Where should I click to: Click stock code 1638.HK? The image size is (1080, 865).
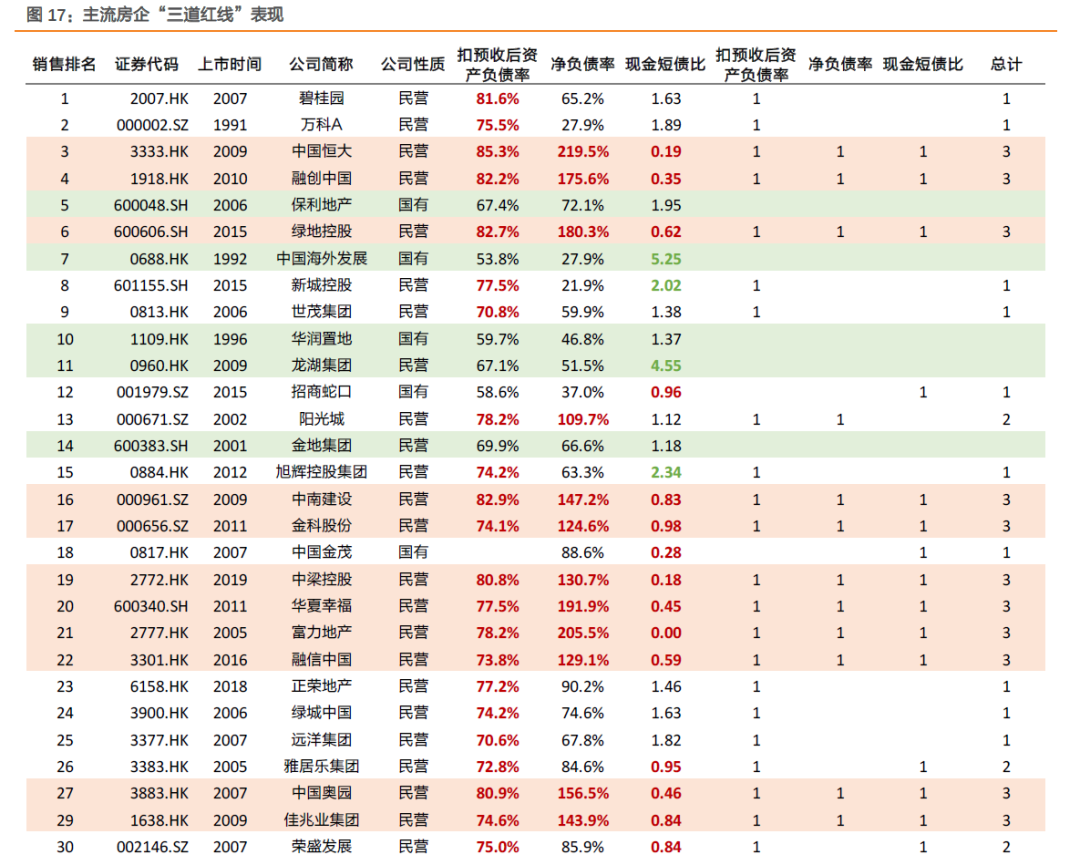coord(159,821)
